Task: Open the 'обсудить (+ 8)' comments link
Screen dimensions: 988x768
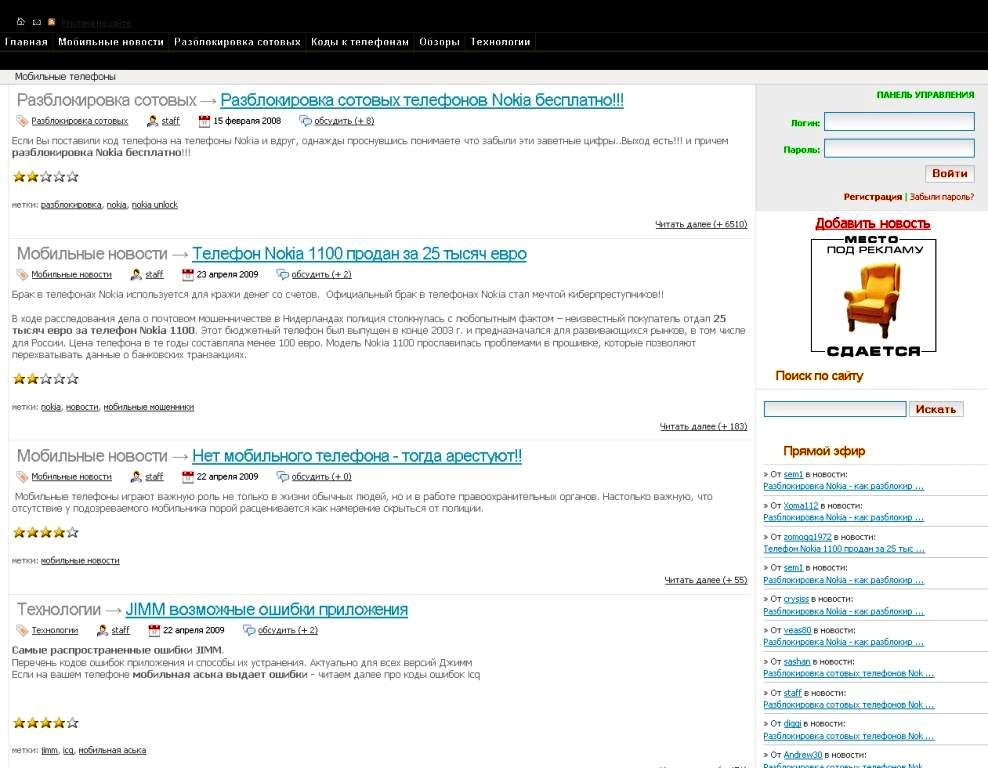Action: tap(344, 121)
